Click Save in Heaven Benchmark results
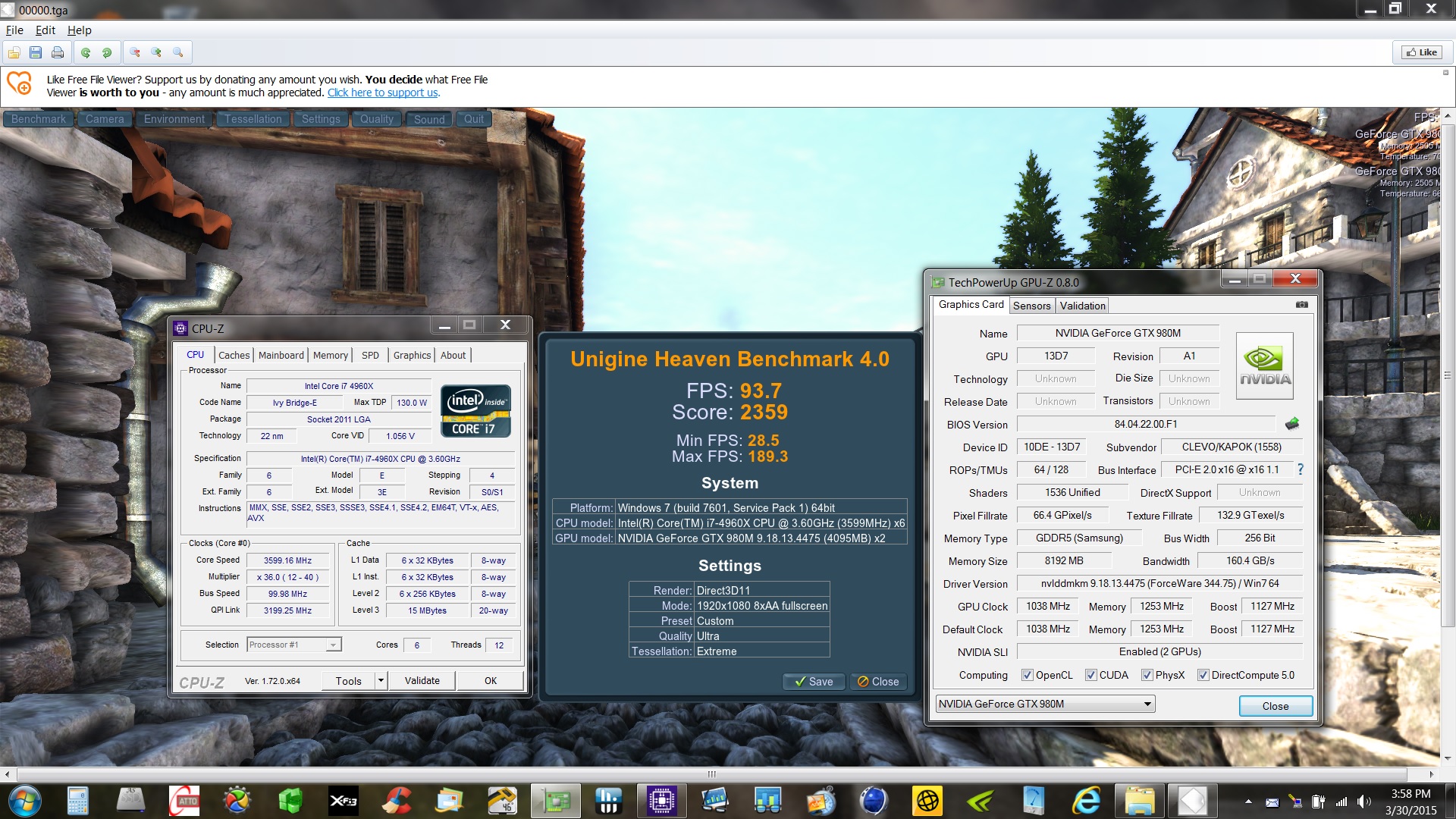The height and width of the screenshot is (819, 1456). pyautogui.click(x=813, y=682)
